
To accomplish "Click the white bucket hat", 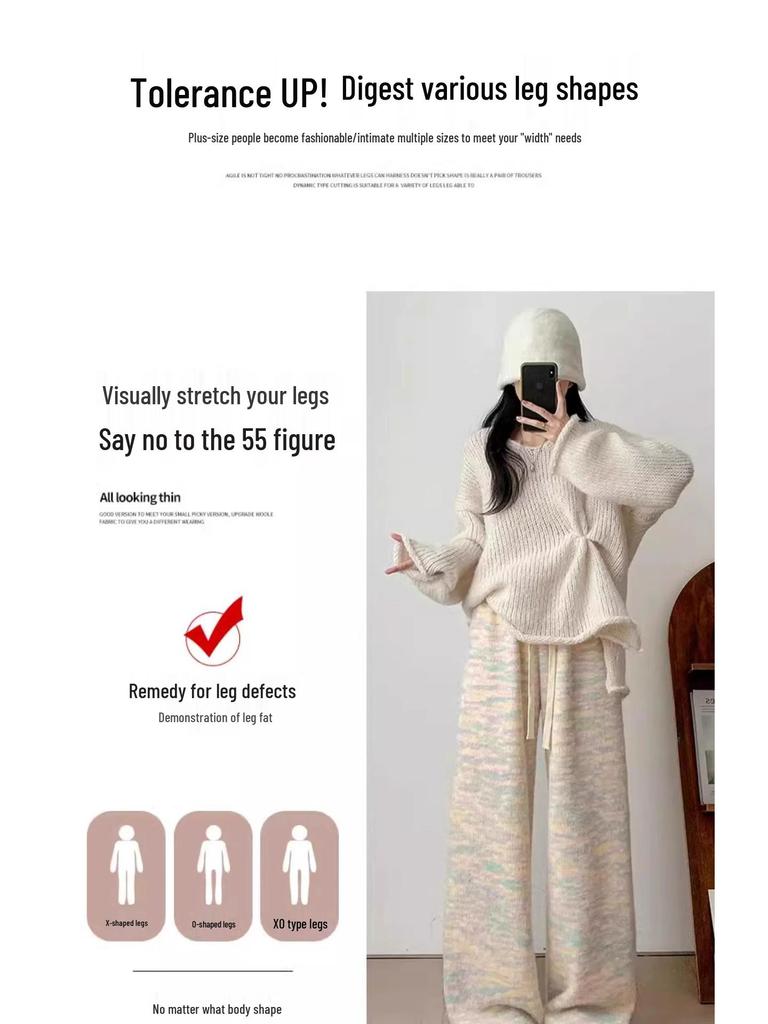I will pyautogui.click(x=541, y=348).
